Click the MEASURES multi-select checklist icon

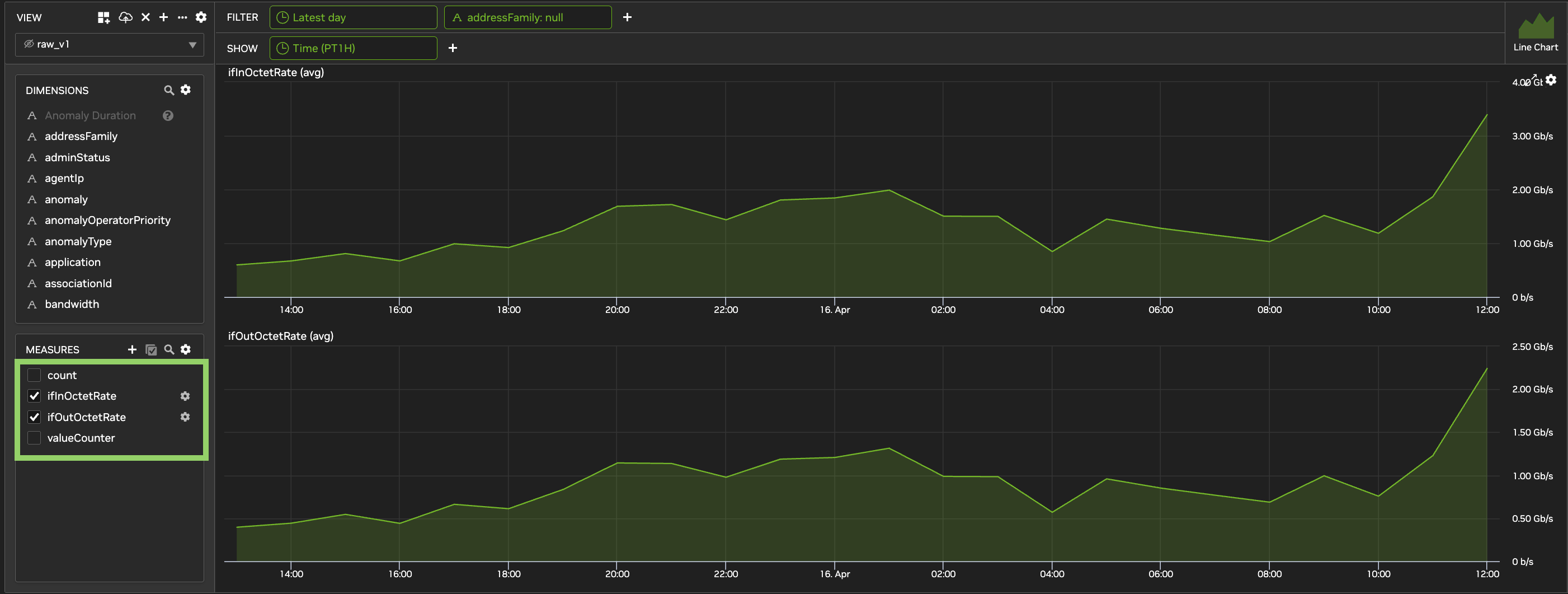[151, 350]
